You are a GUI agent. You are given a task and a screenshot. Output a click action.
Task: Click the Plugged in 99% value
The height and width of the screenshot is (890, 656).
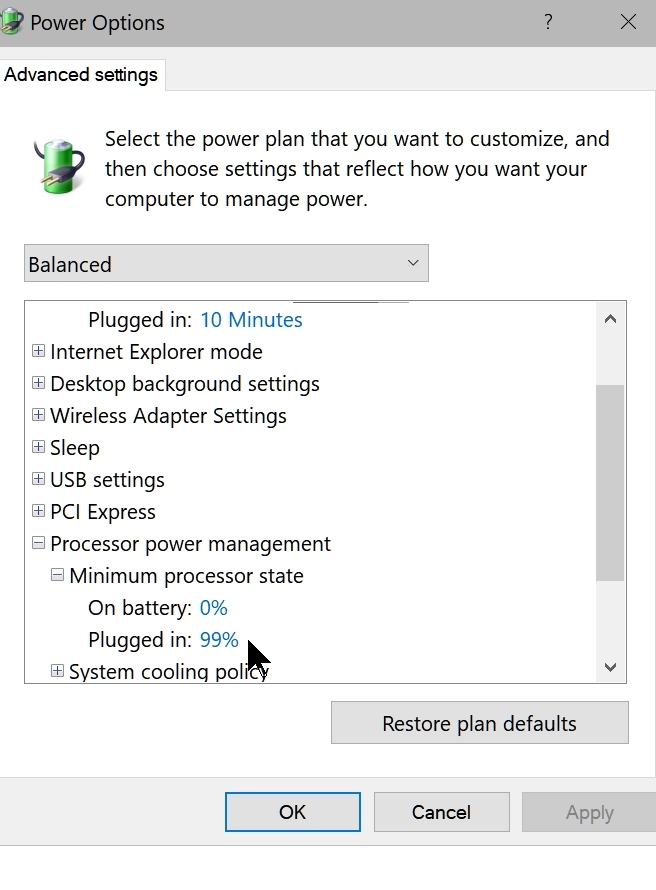(x=219, y=639)
